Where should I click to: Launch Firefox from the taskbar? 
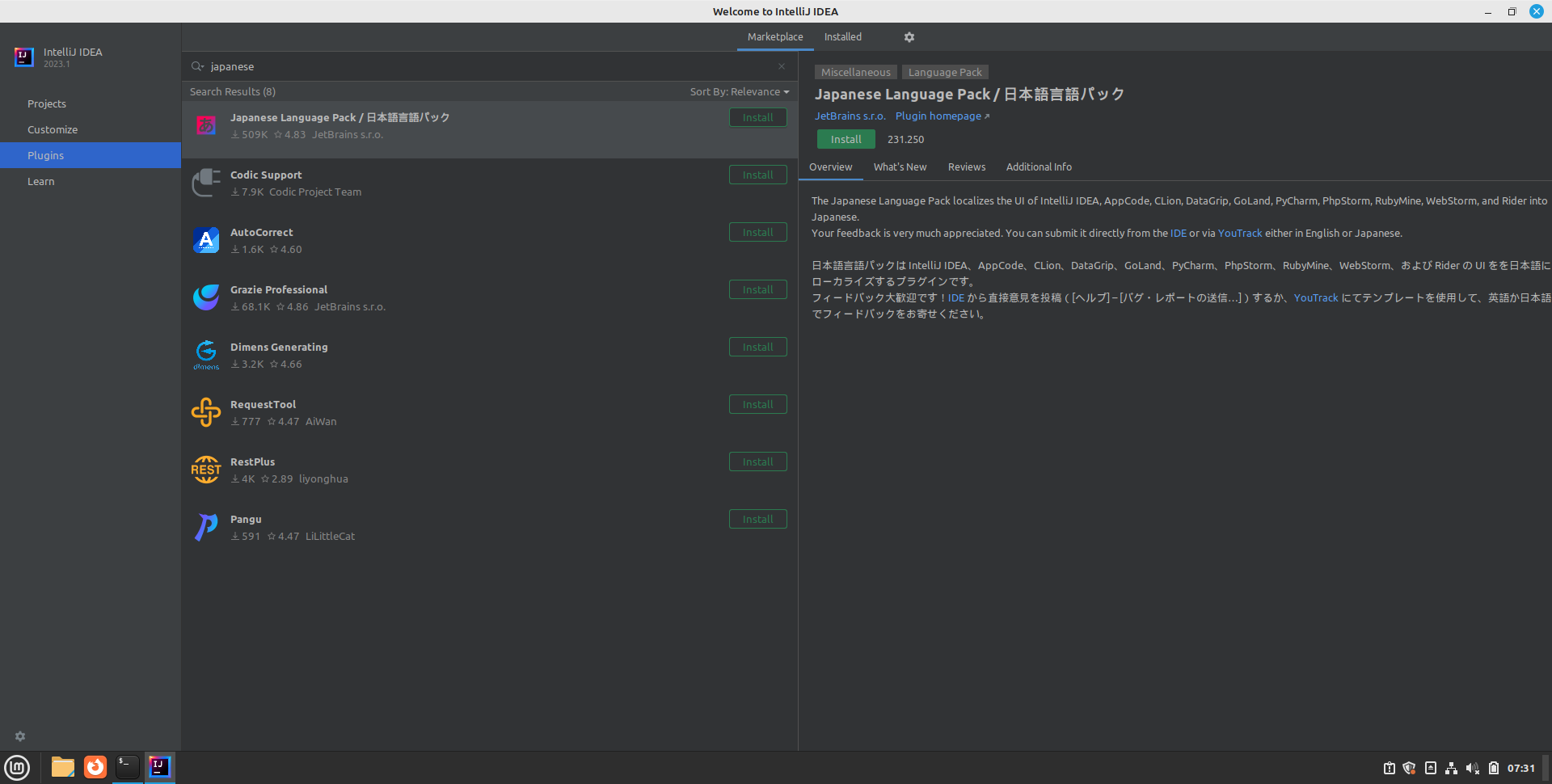click(x=95, y=767)
